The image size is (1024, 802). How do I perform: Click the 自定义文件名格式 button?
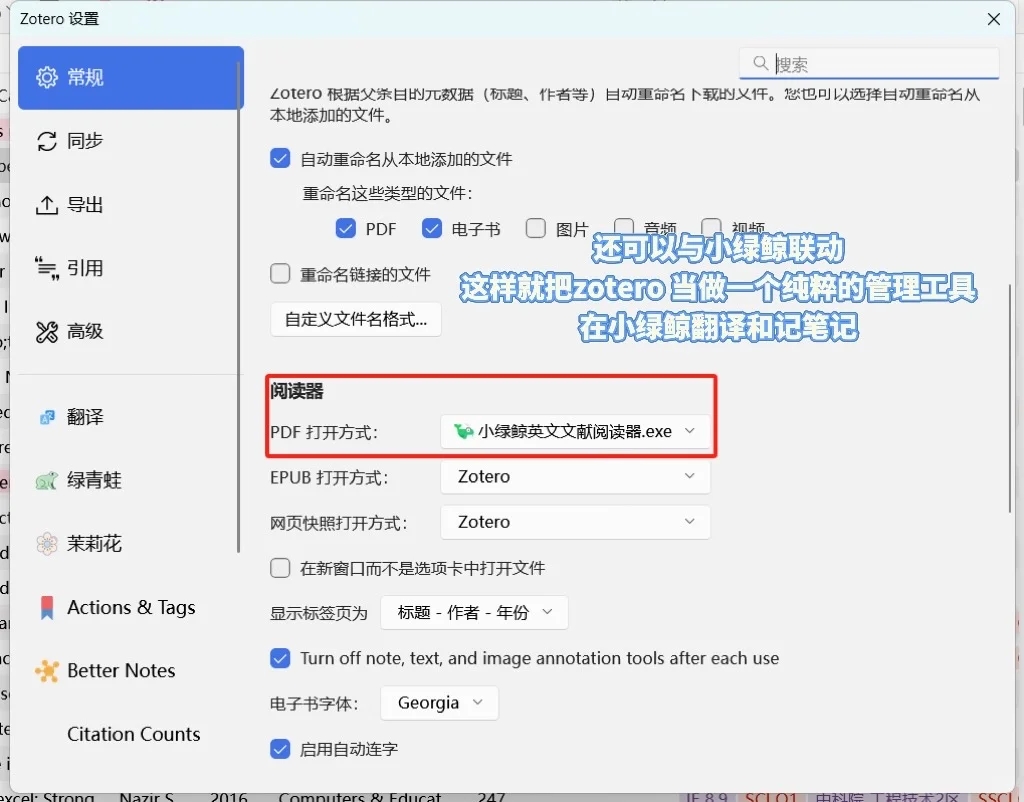point(355,319)
